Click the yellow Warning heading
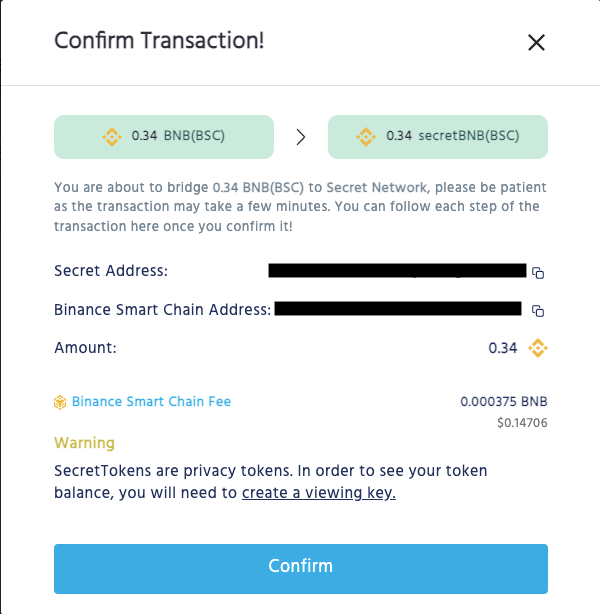The height and width of the screenshot is (614, 600). pyautogui.click(x=84, y=442)
